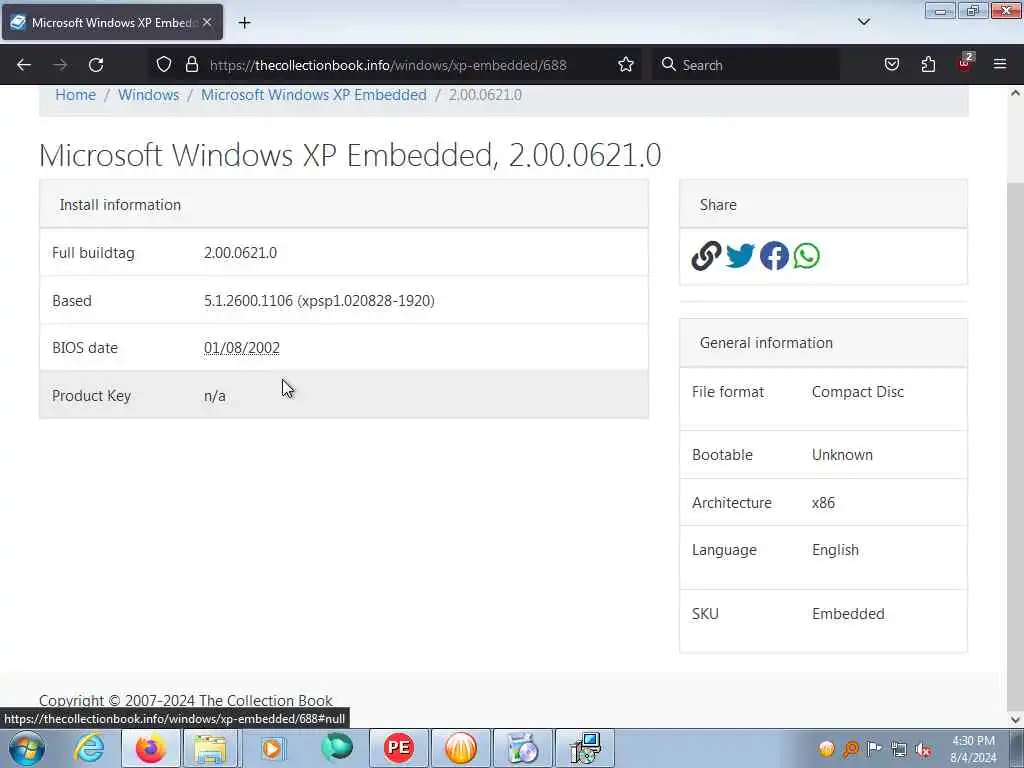Open the extensions puzzle menu
This screenshot has height=768, width=1024.
[928, 65]
